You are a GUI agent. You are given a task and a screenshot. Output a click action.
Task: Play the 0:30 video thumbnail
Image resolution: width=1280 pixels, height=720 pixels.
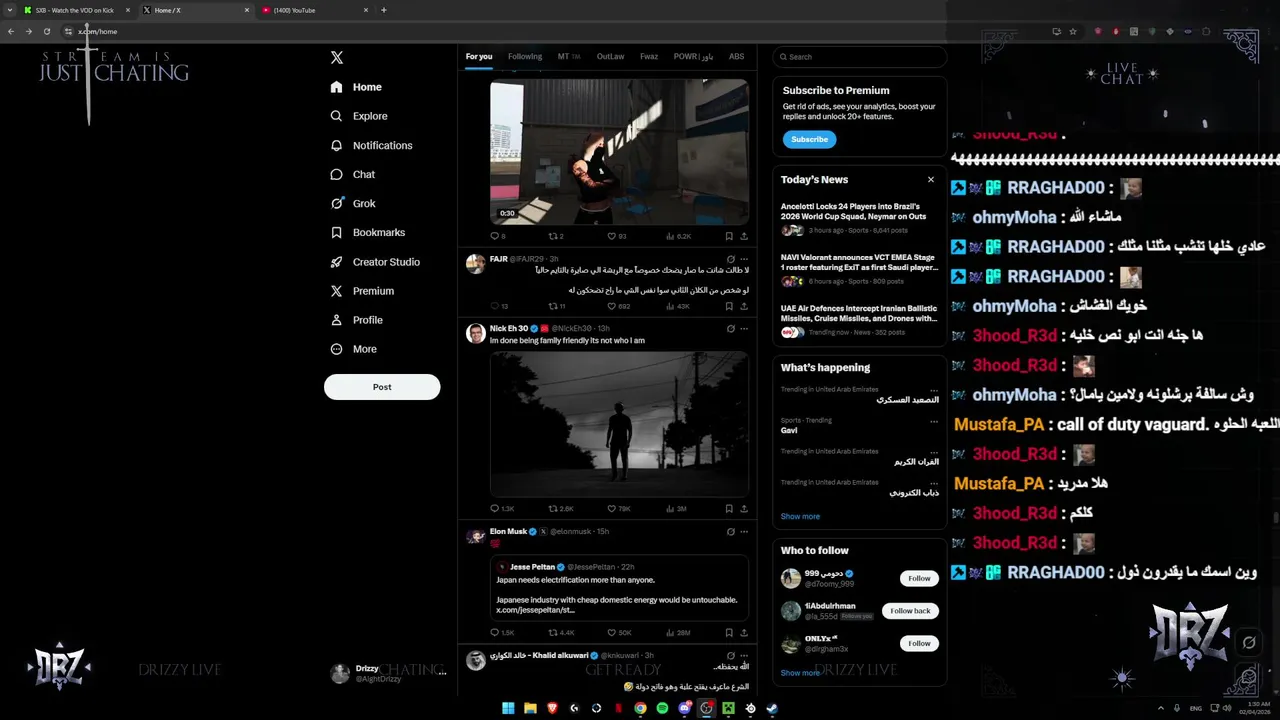(619, 152)
